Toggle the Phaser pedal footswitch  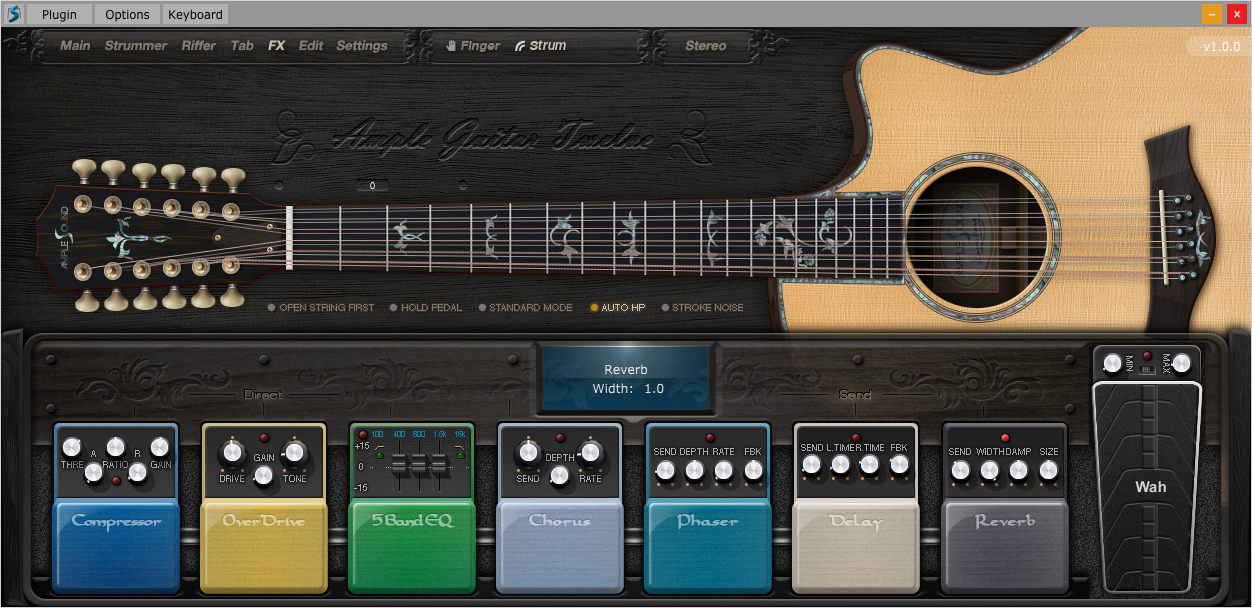pos(708,546)
